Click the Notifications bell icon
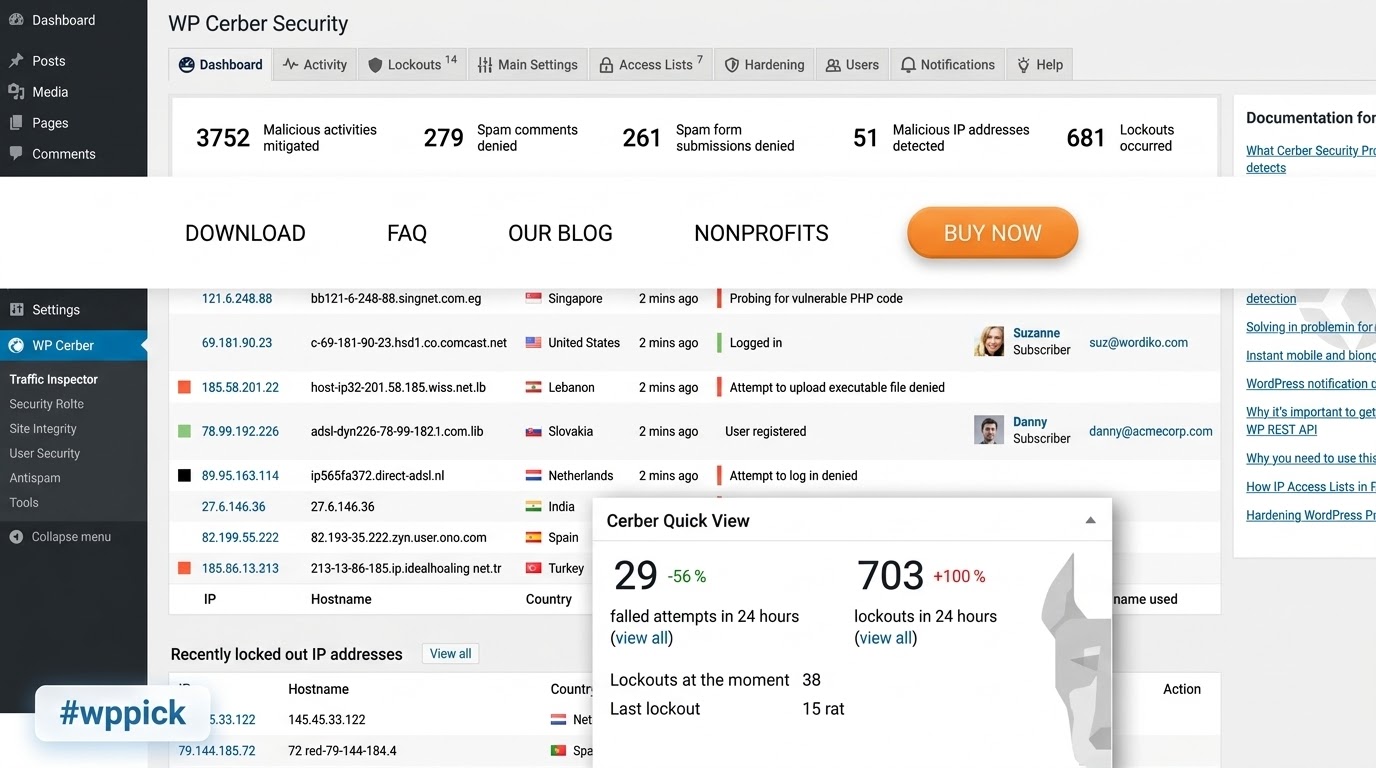This screenshot has width=1376, height=768. 908,65
